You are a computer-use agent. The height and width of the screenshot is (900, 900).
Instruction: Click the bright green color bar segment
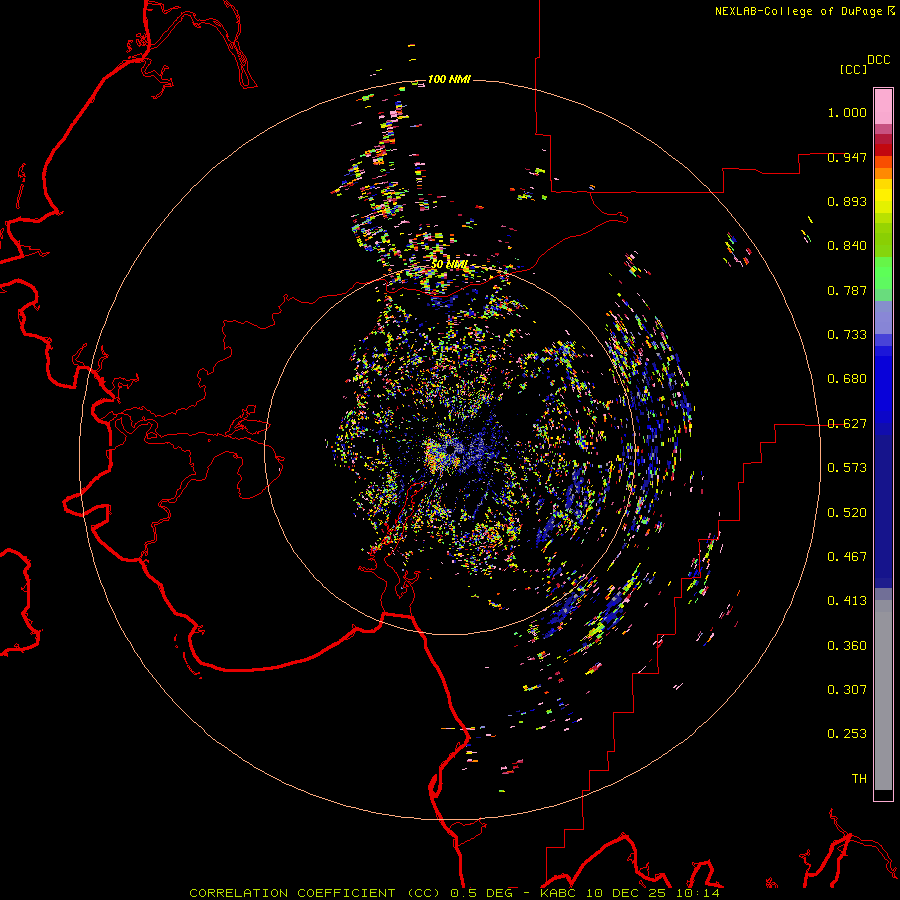(x=883, y=273)
